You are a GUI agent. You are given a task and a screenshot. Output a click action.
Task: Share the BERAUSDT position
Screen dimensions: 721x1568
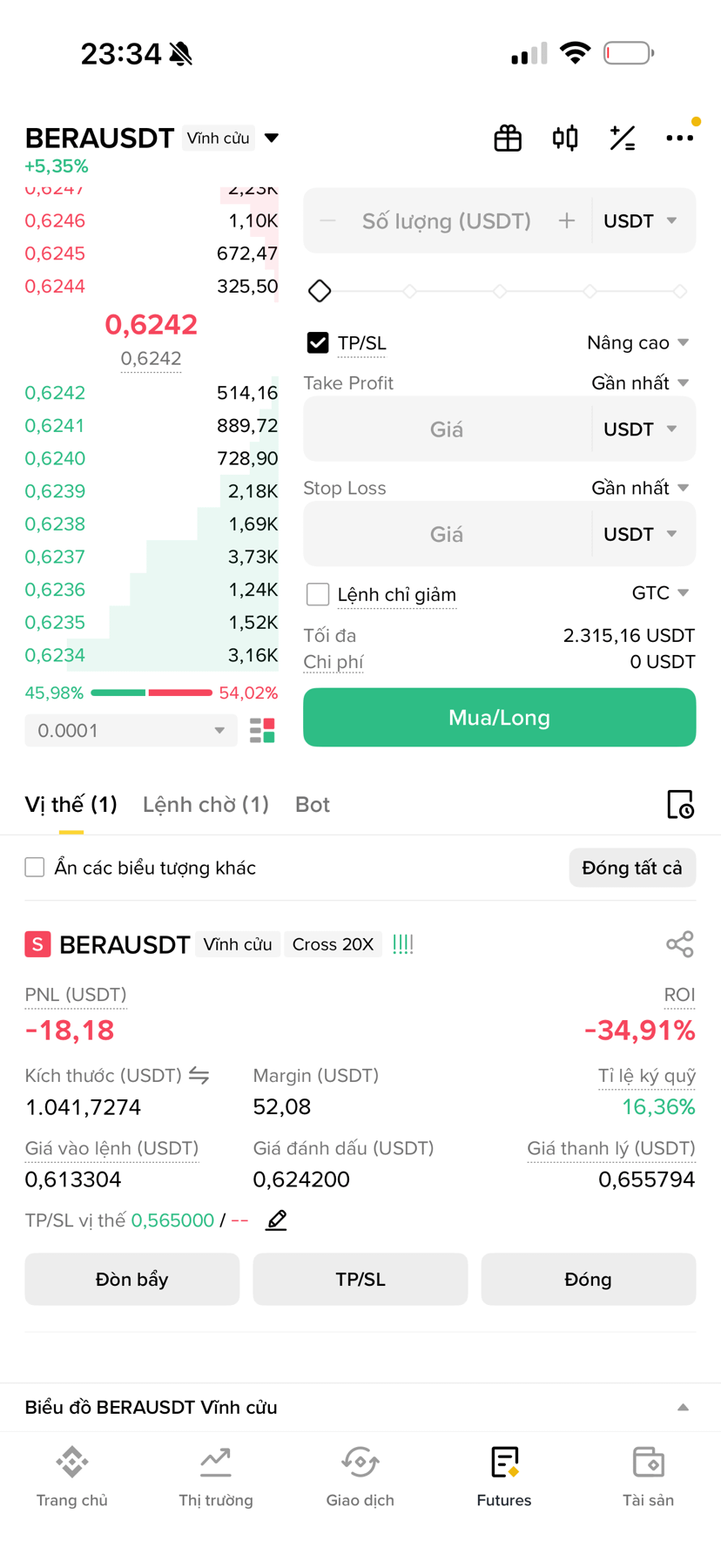(680, 944)
